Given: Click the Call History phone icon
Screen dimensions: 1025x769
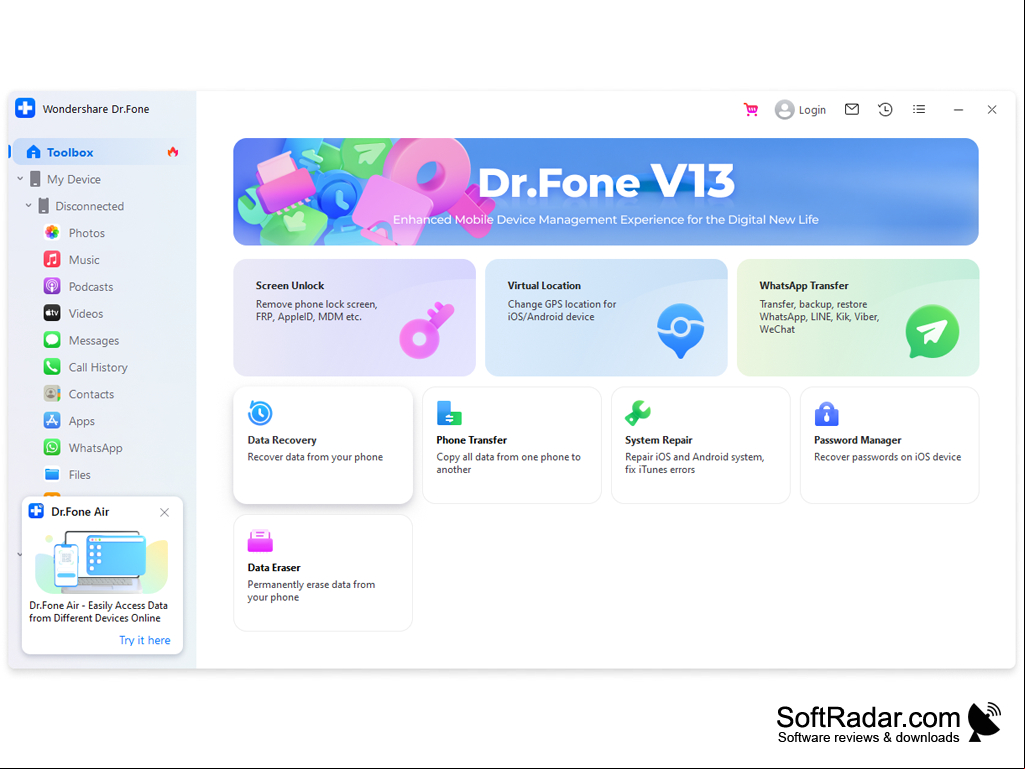Looking at the screenshot, I should pyautogui.click(x=52, y=367).
